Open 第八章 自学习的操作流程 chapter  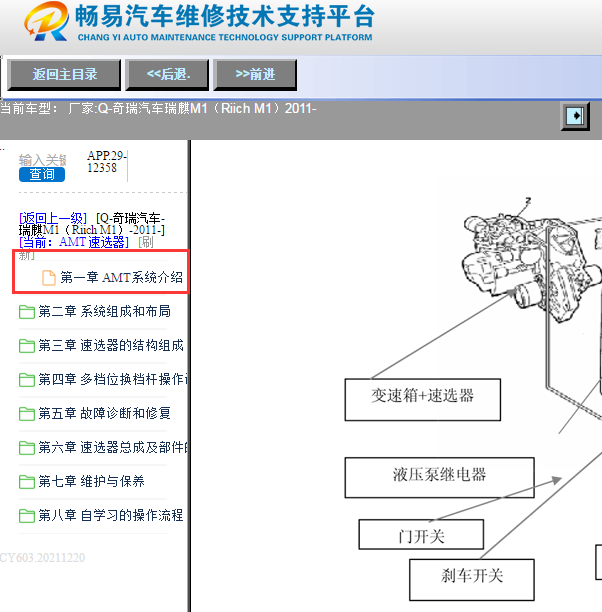(111, 515)
